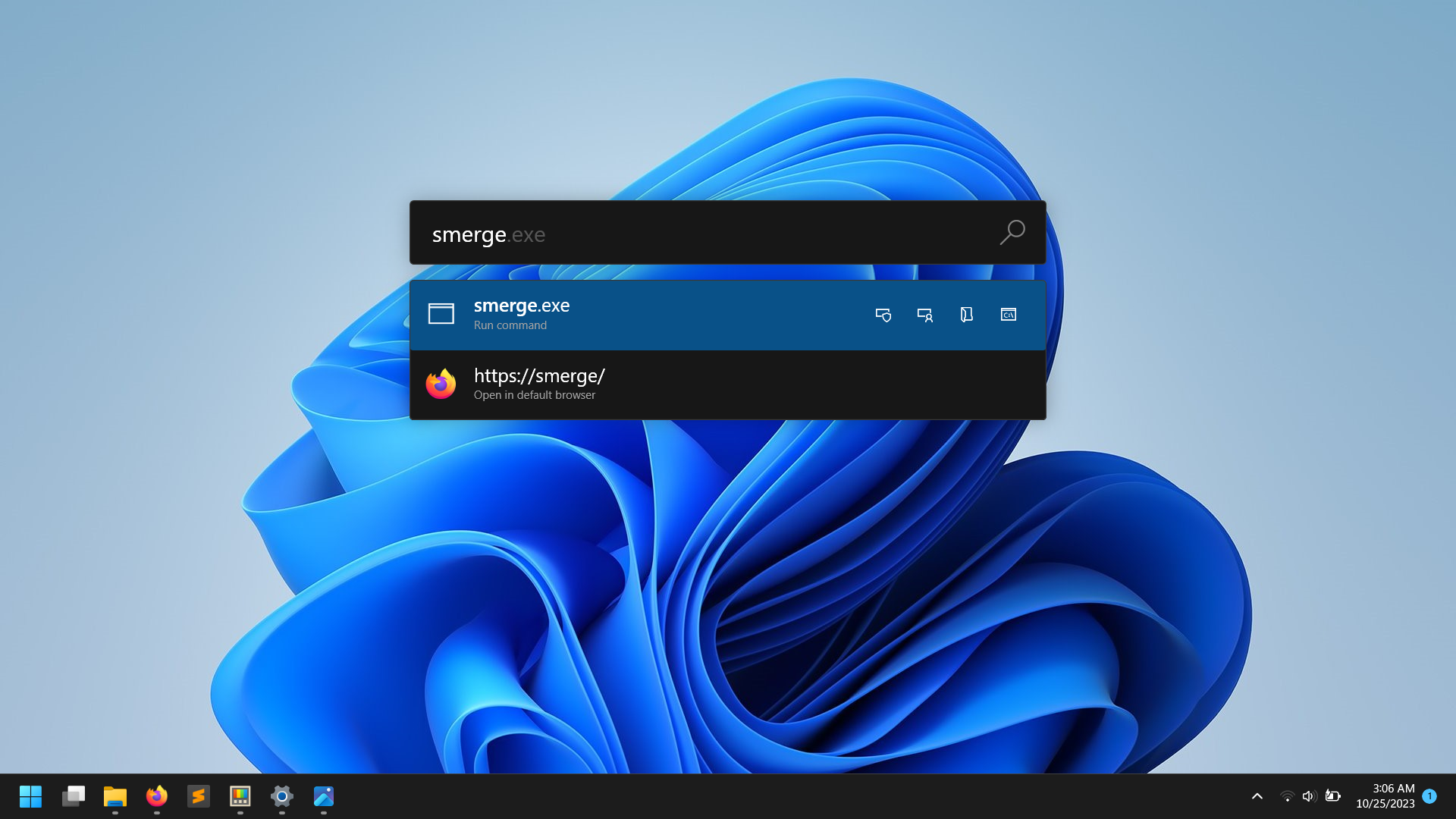This screenshot has width=1456, height=819.
Task: Click the magnifying glass search icon
Action: pyautogui.click(x=1012, y=233)
